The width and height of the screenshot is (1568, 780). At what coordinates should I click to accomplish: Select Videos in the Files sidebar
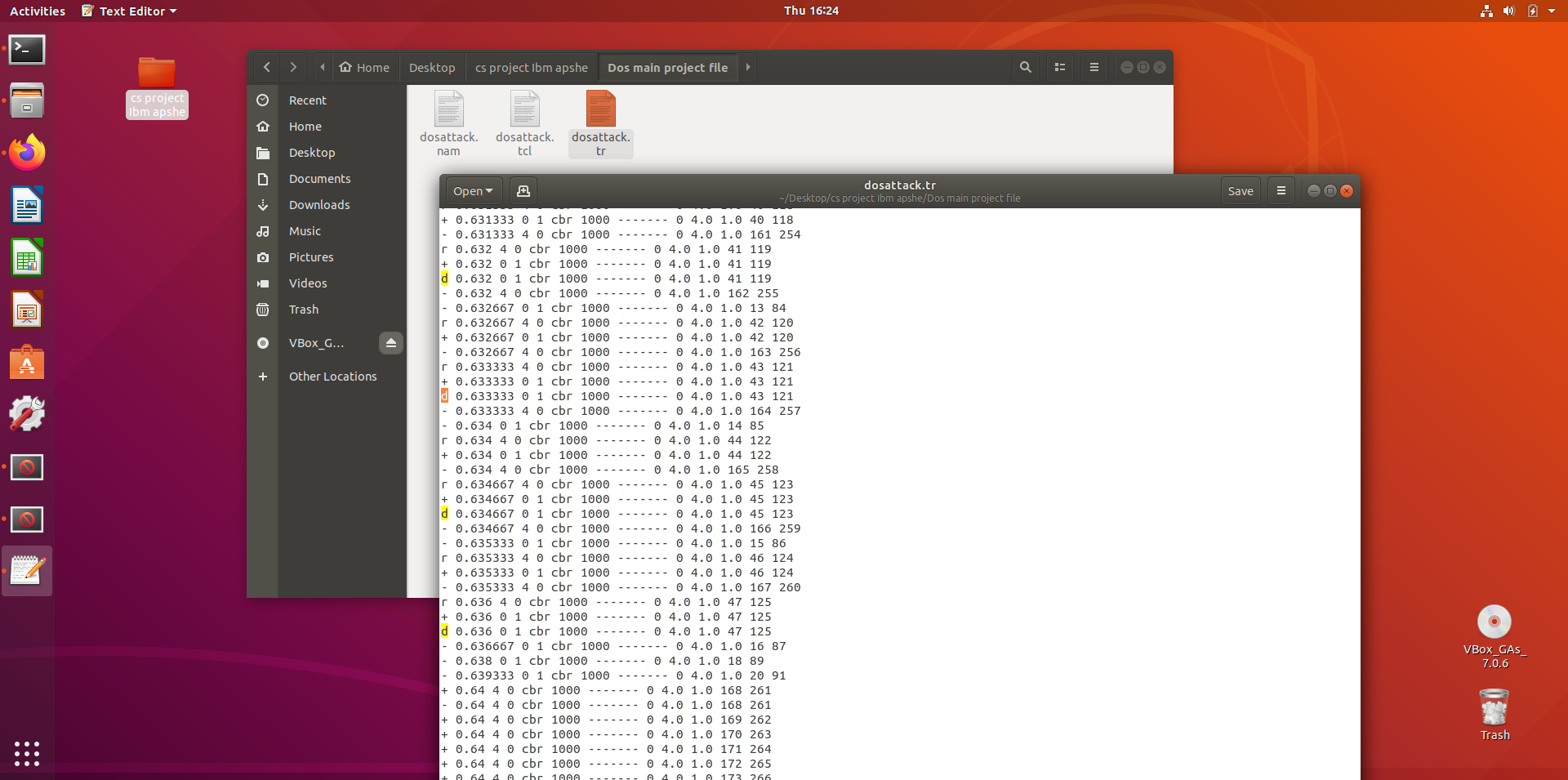[x=306, y=283]
